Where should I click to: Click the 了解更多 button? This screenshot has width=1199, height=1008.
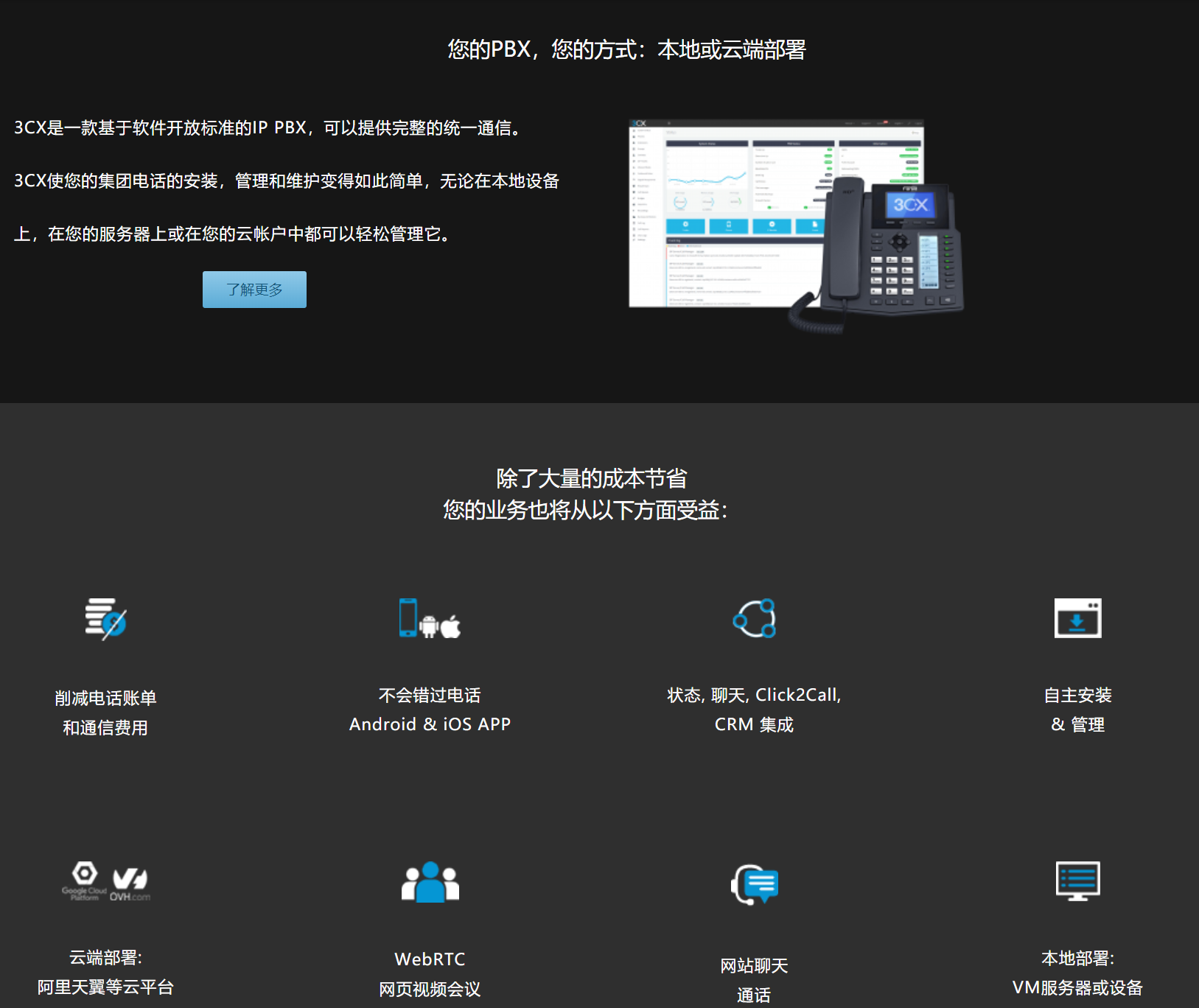pos(254,290)
